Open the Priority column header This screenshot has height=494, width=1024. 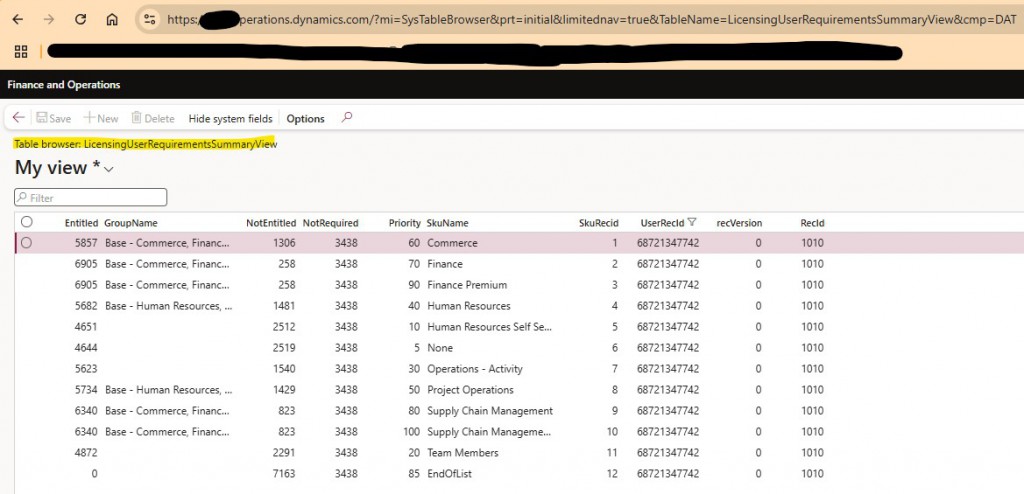405,223
